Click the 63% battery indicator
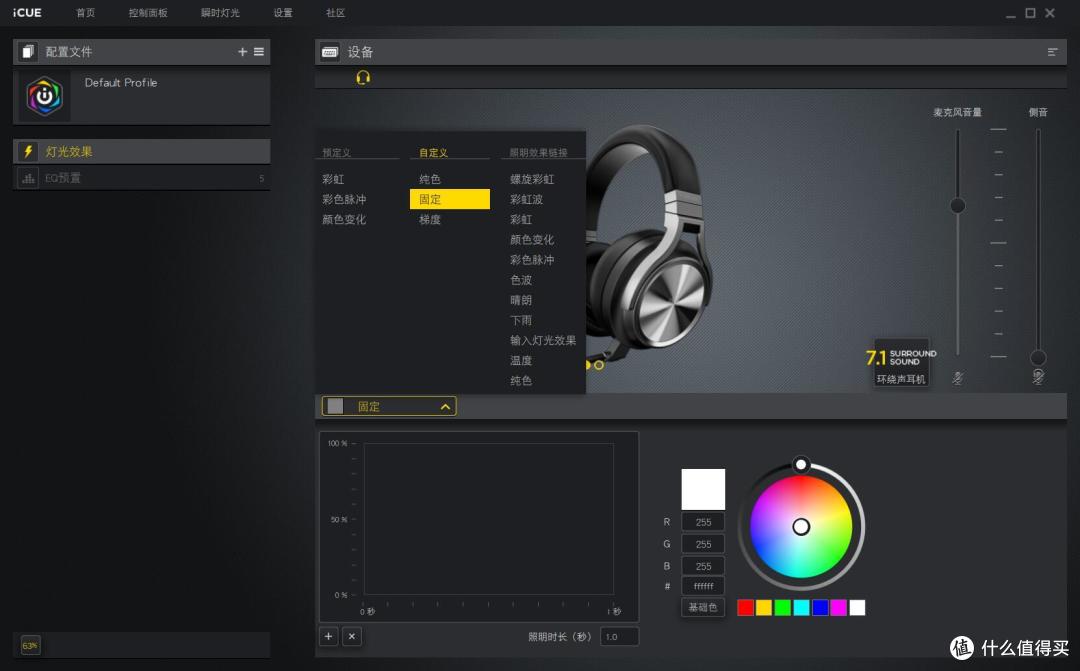 tap(30, 646)
